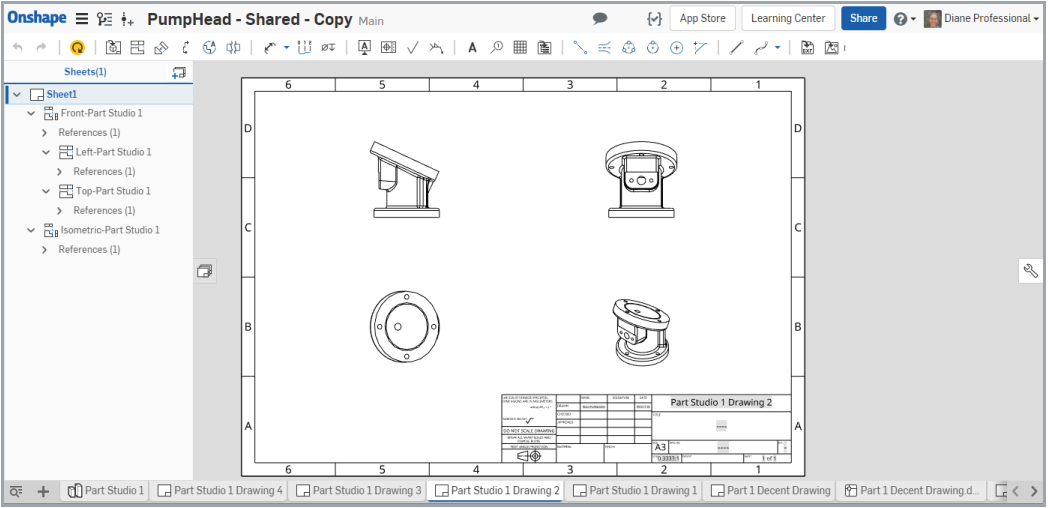Open the Diane Professional account dropdown
The width and height of the screenshot is (1048, 508).
(981, 18)
